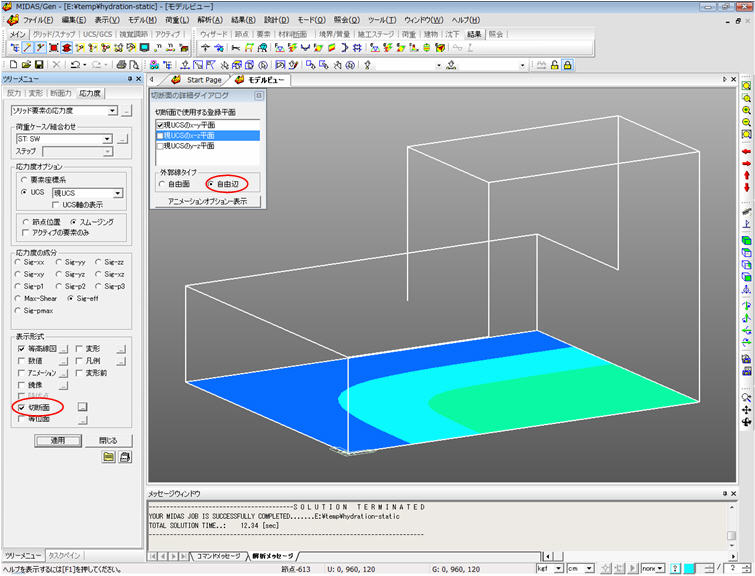Viewport: 755px width, 576px height.
Task: Select the メイン toolbar tab
Action: (x=18, y=34)
